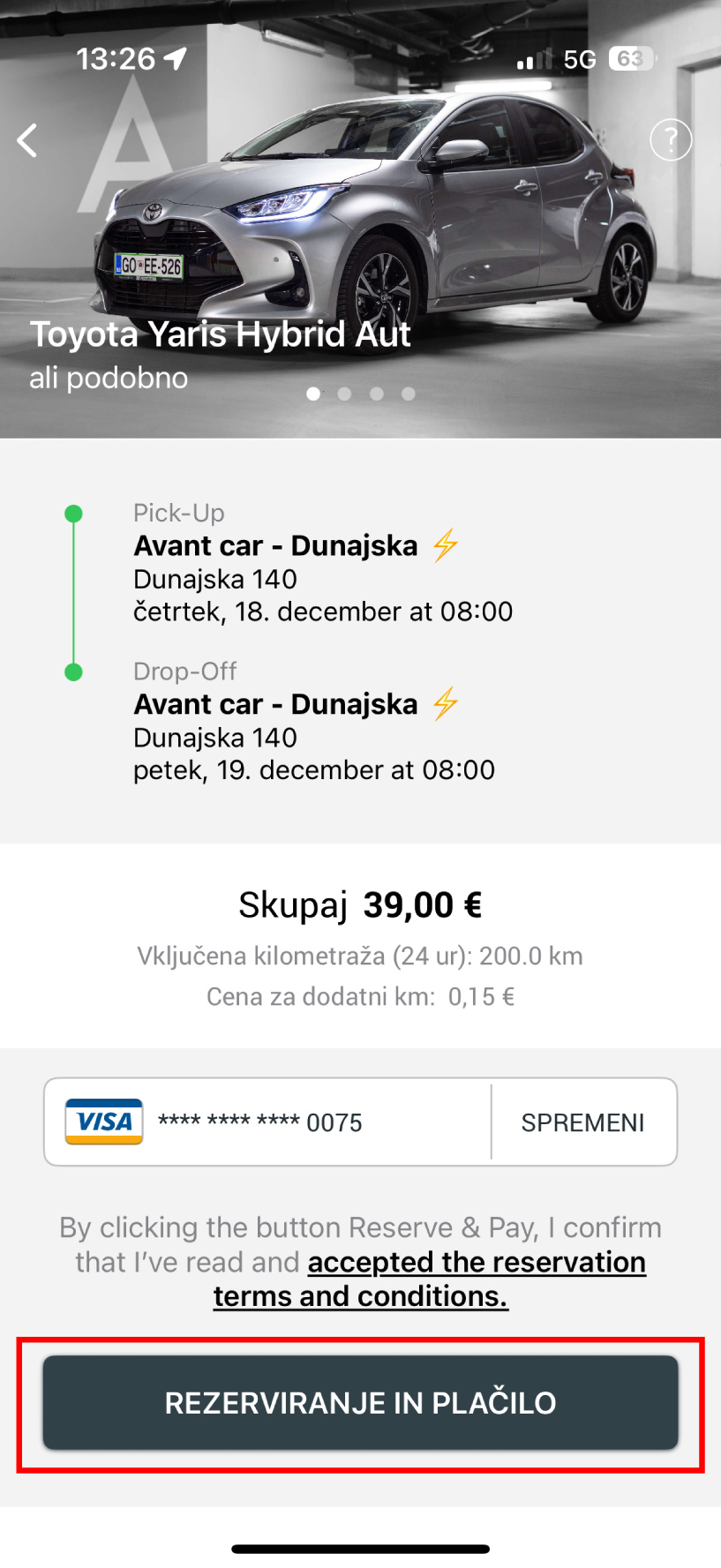721x1568 pixels.
Task: Tap the Toyota Yaris car photo
Action: (379, 212)
